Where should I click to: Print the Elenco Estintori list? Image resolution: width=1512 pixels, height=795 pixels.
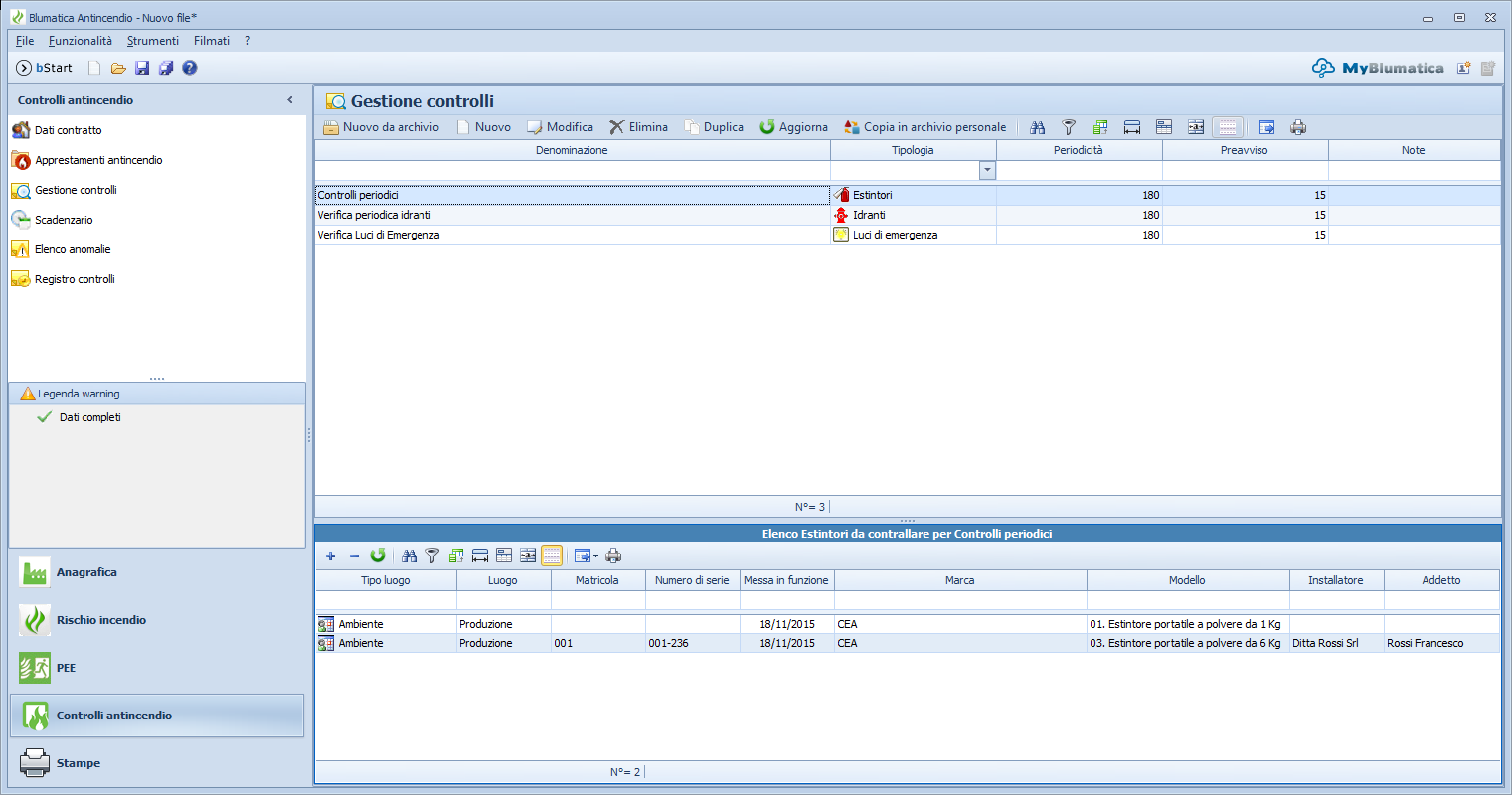point(613,556)
